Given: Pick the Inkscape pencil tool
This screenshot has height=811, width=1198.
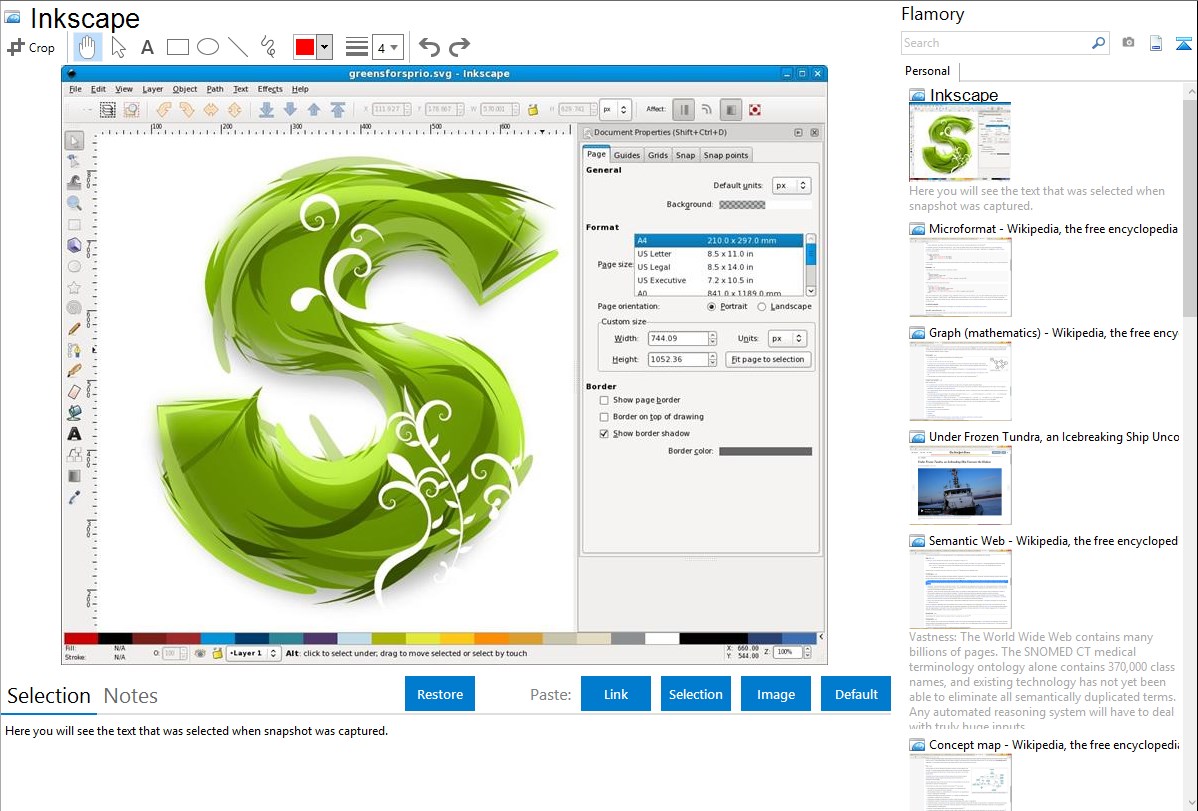Looking at the screenshot, I should coord(74,329).
